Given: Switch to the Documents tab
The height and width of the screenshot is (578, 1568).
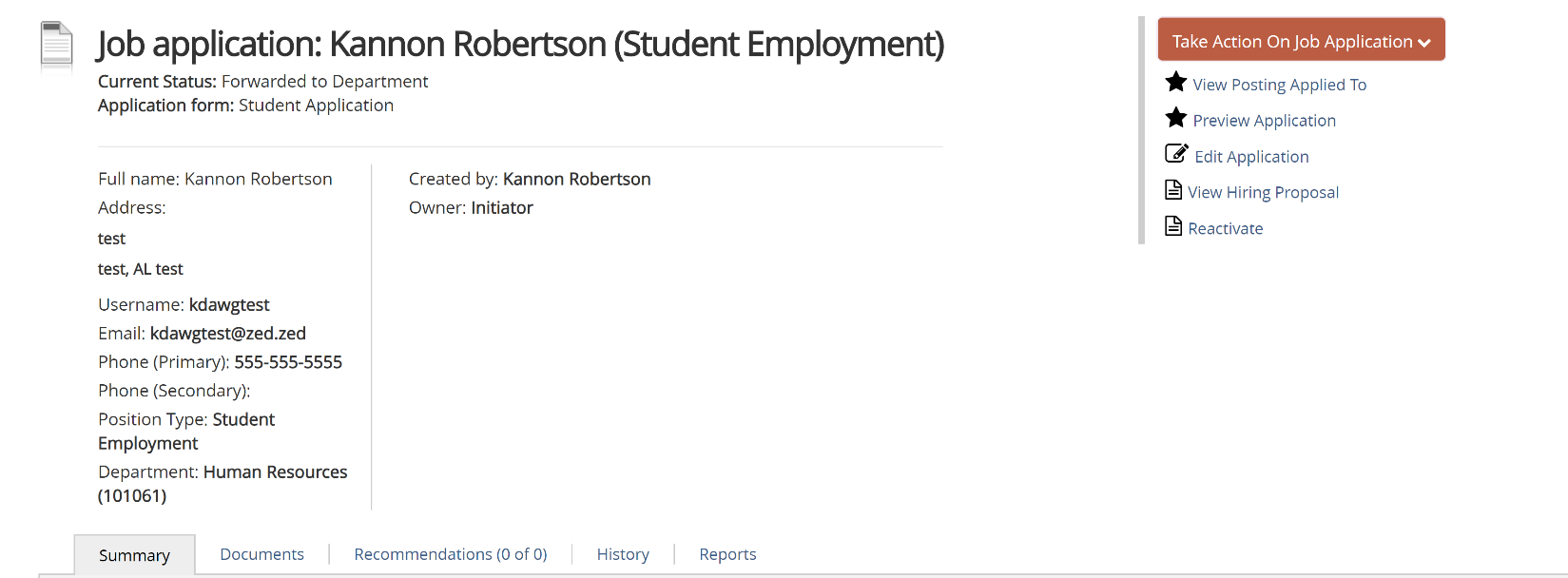Looking at the screenshot, I should [261, 554].
